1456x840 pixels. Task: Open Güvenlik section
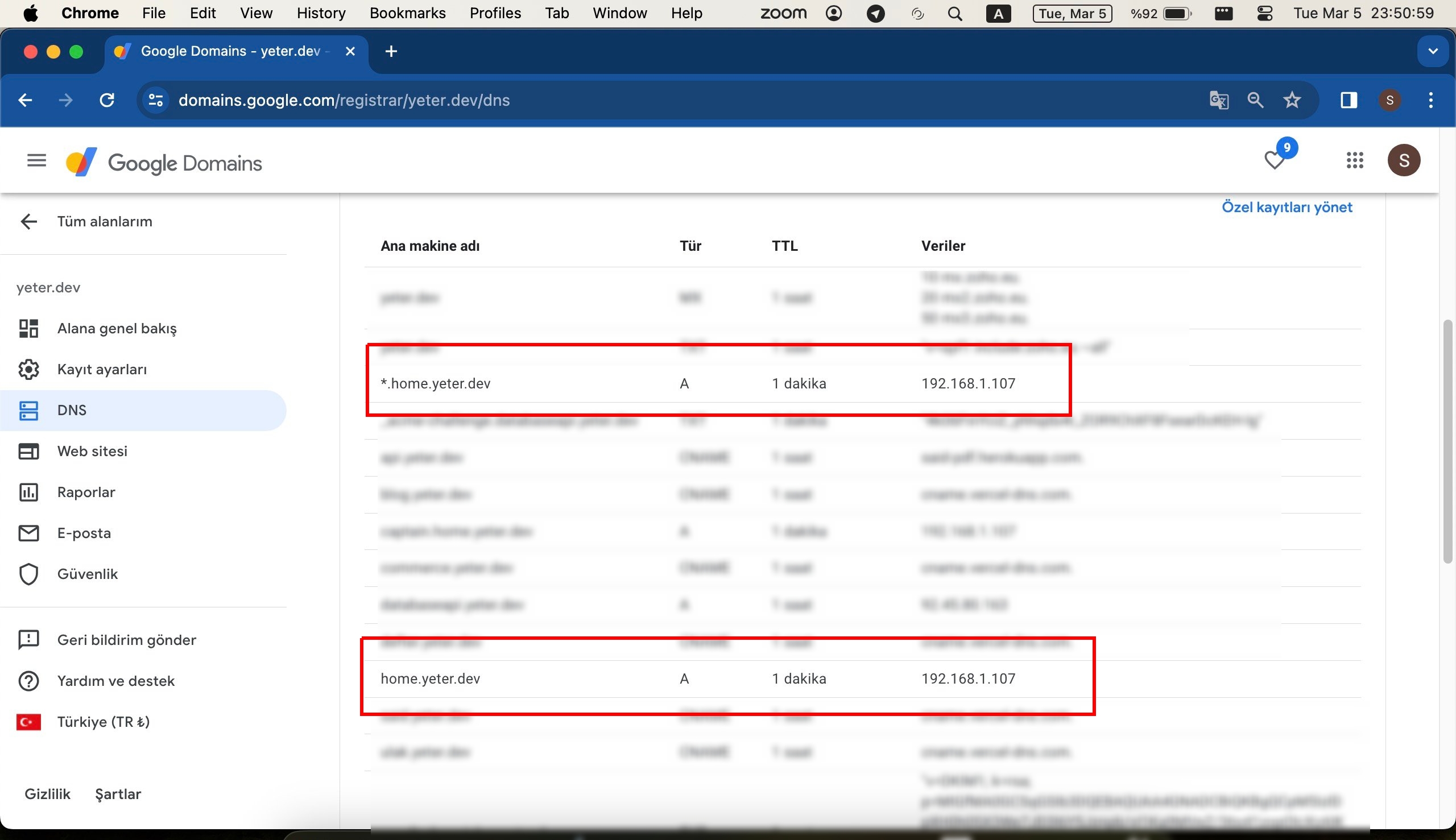pyautogui.click(x=87, y=574)
